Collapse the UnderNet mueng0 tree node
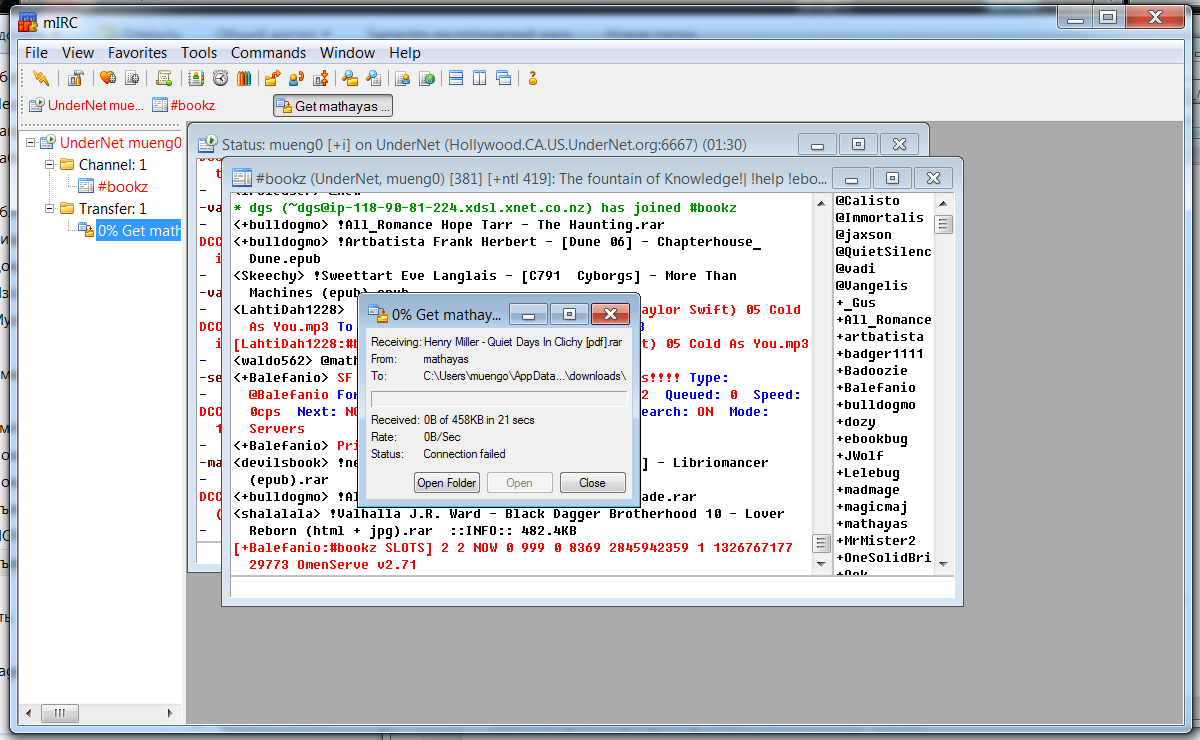The height and width of the screenshot is (740, 1200). (31, 143)
